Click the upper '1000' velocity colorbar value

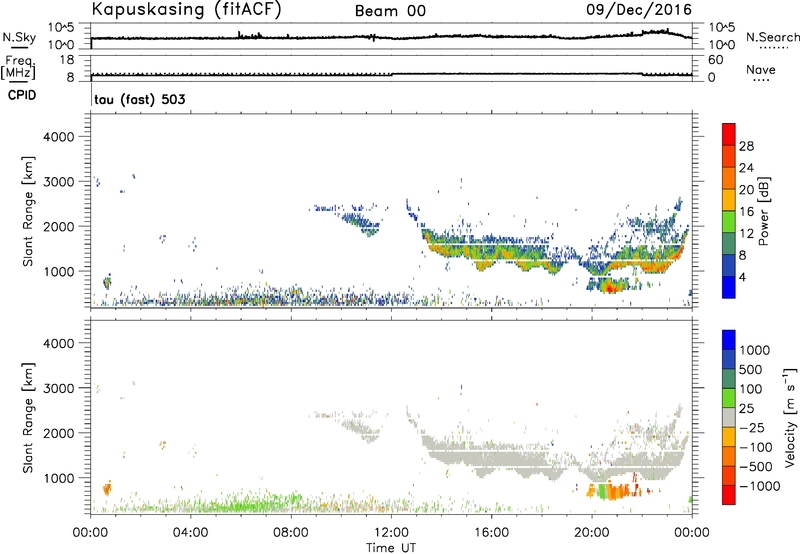(x=755, y=350)
